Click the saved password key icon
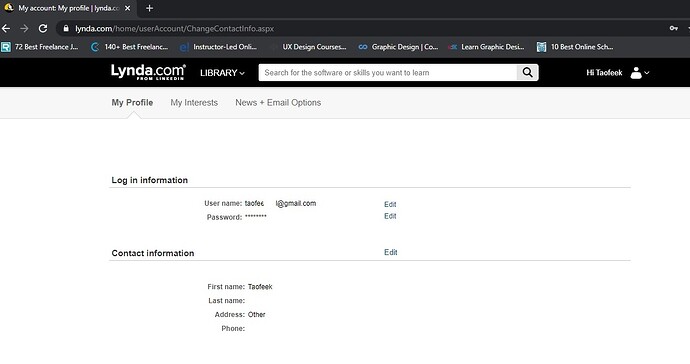 tap(674, 29)
